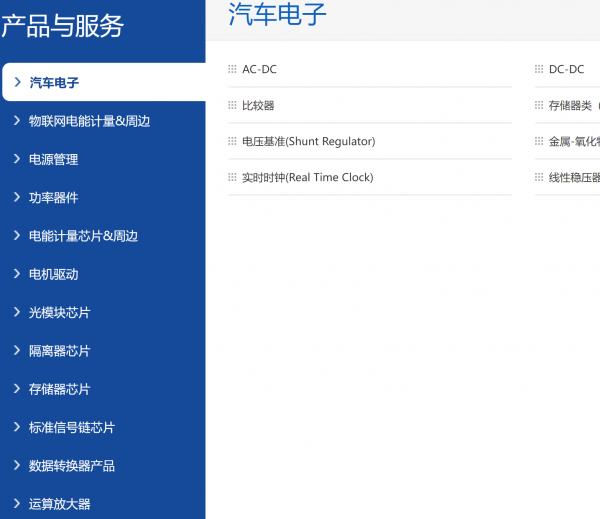Viewport: 600px width, 519px height.
Task: Click the grid icon beside 电压基准(Shunt Regulator)
Action: click(x=232, y=142)
